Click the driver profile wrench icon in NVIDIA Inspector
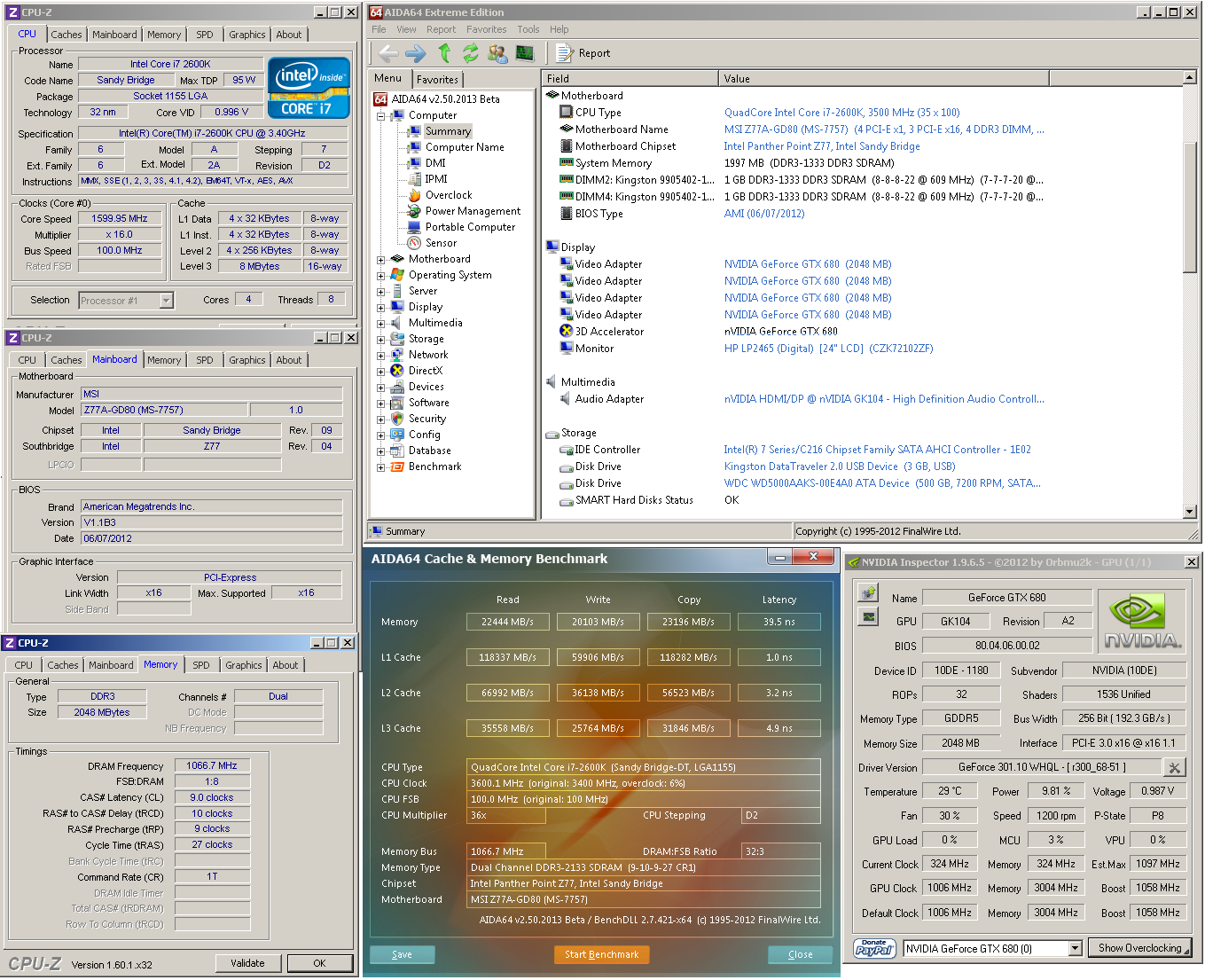Viewport: 1205px width, 980px height. click(x=1175, y=767)
